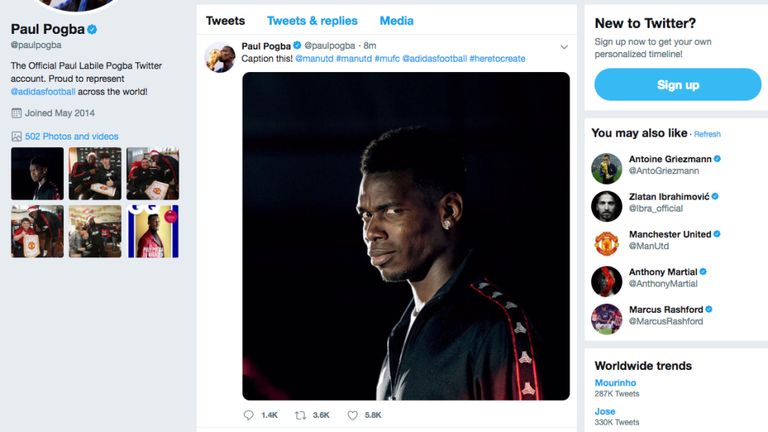Open Zlatan Ibrahimović's profile avatar
This screenshot has width=768, height=432.
point(606,205)
